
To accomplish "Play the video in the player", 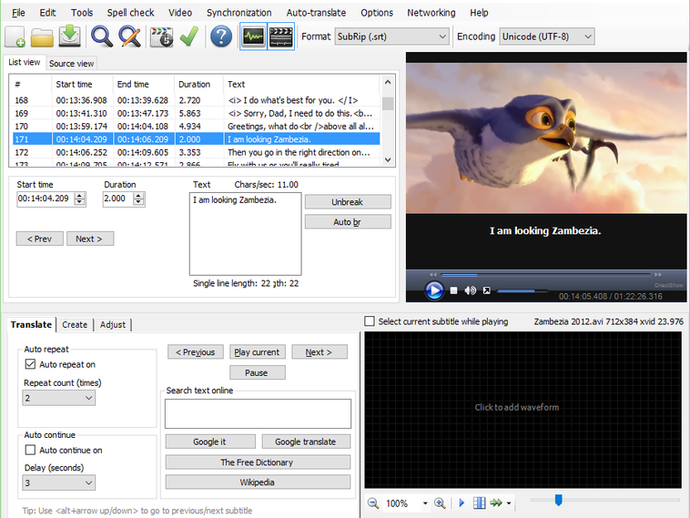I will pos(434,290).
